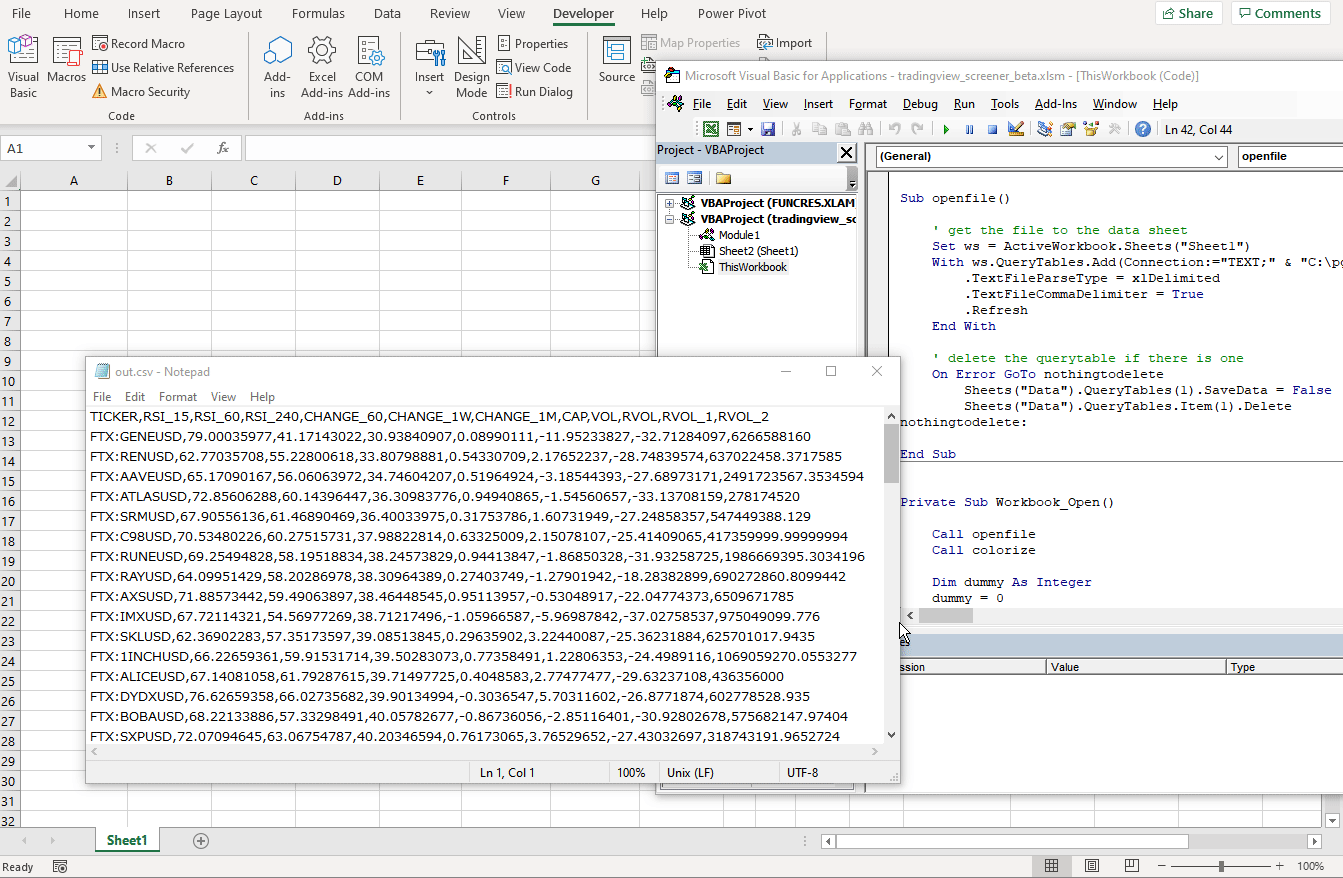This screenshot has width=1343, height=878.
Task: Open the Visual Basic editor button
Action: tap(23, 67)
